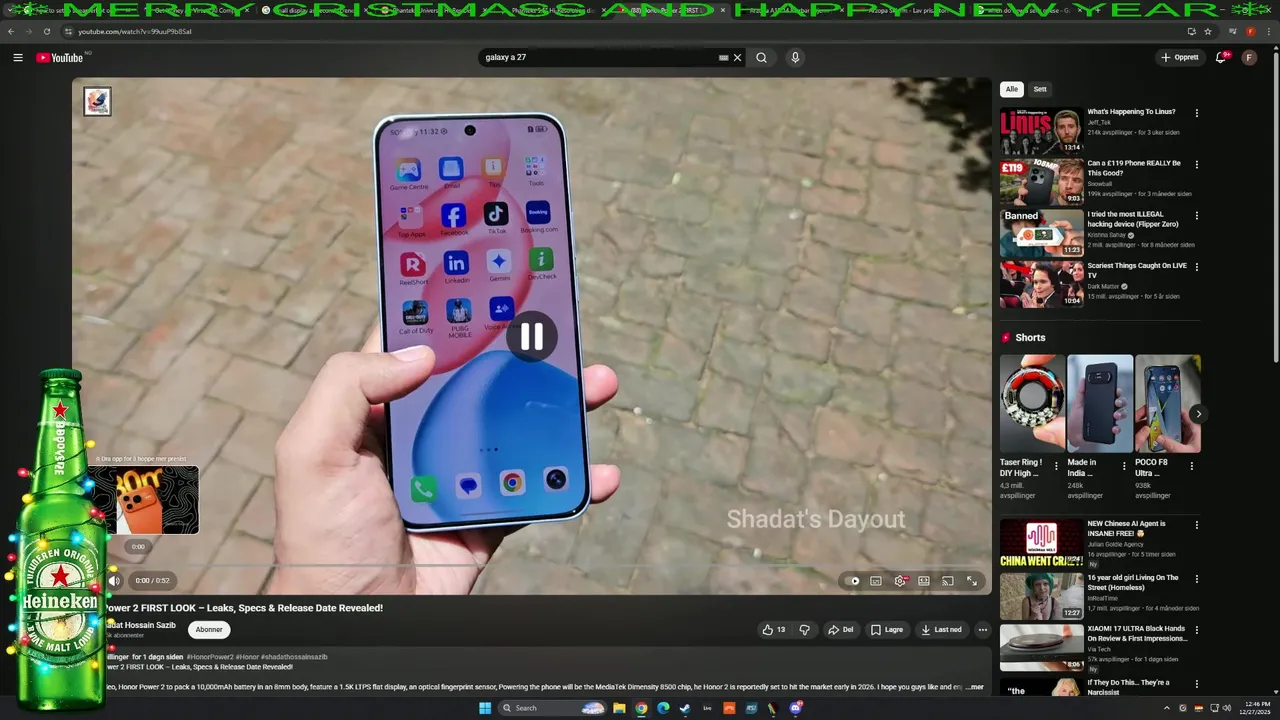Open options for "What's Happening To Linus?"
This screenshot has width=1280, height=720.
(x=1196, y=113)
